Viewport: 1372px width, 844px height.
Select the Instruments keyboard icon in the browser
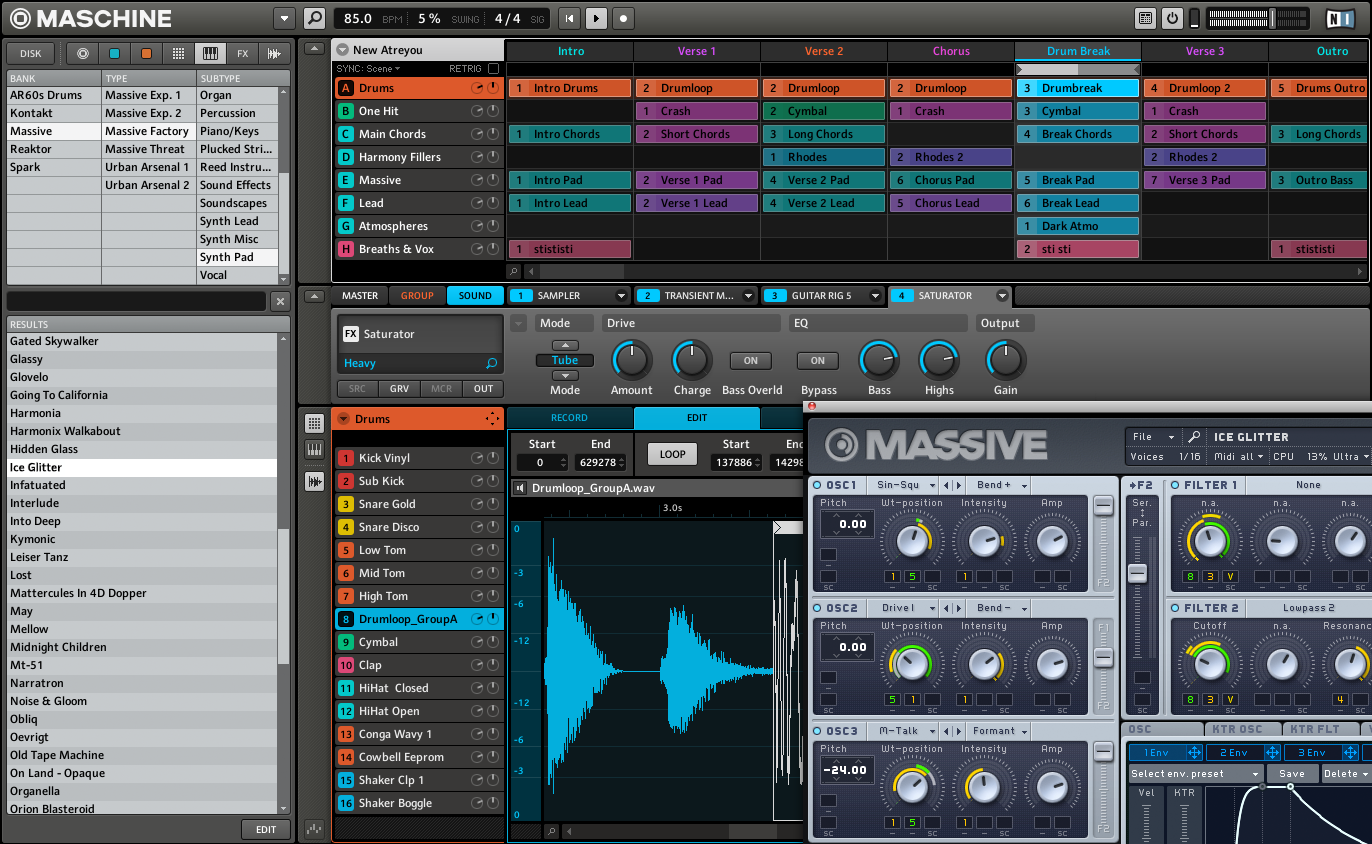[x=210, y=54]
